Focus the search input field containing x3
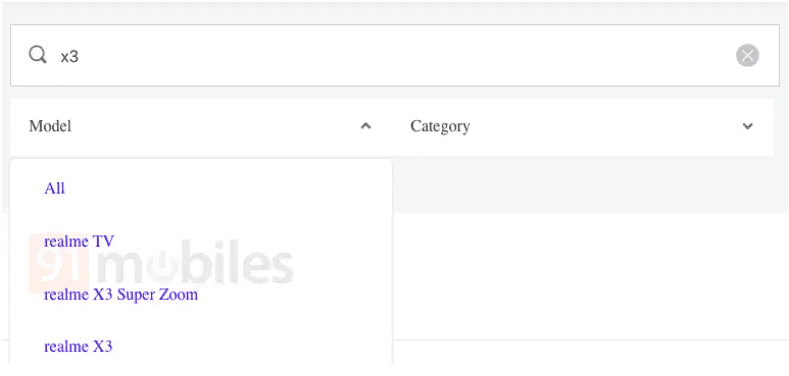This screenshot has width=789, height=376. (395, 55)
